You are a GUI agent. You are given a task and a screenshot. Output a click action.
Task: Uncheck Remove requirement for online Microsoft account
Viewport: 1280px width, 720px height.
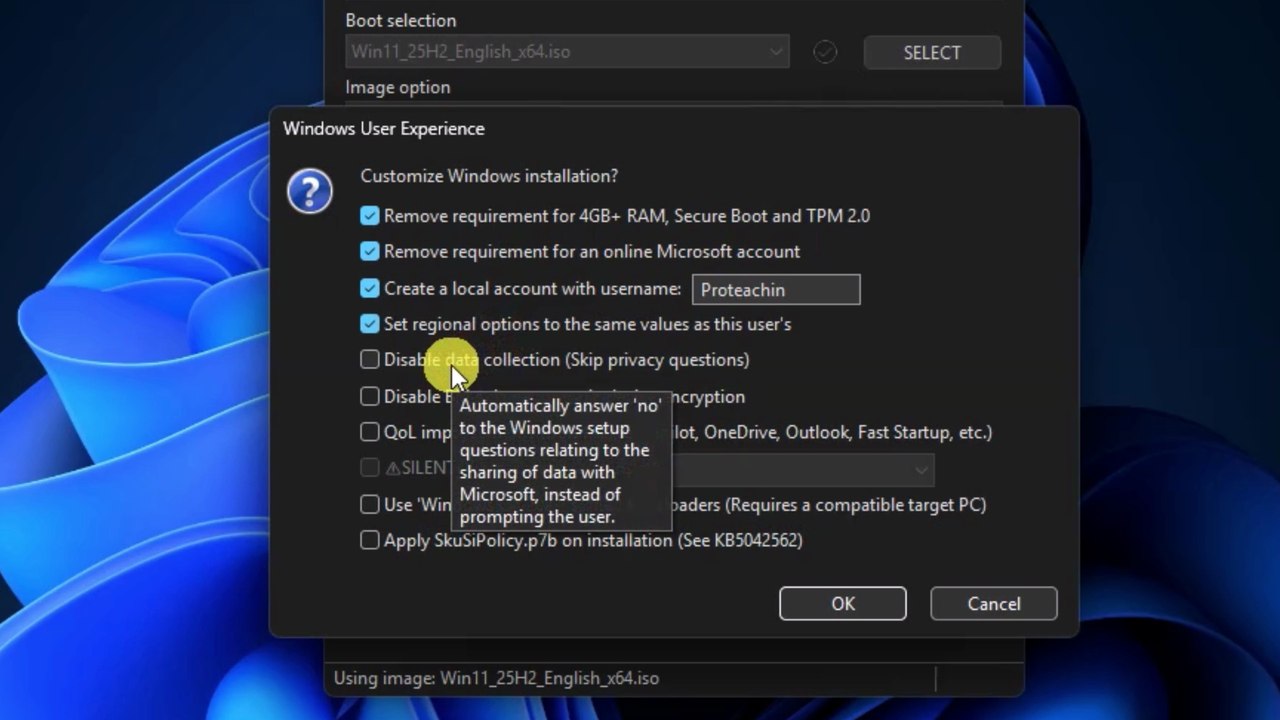[x=370, y=251]
